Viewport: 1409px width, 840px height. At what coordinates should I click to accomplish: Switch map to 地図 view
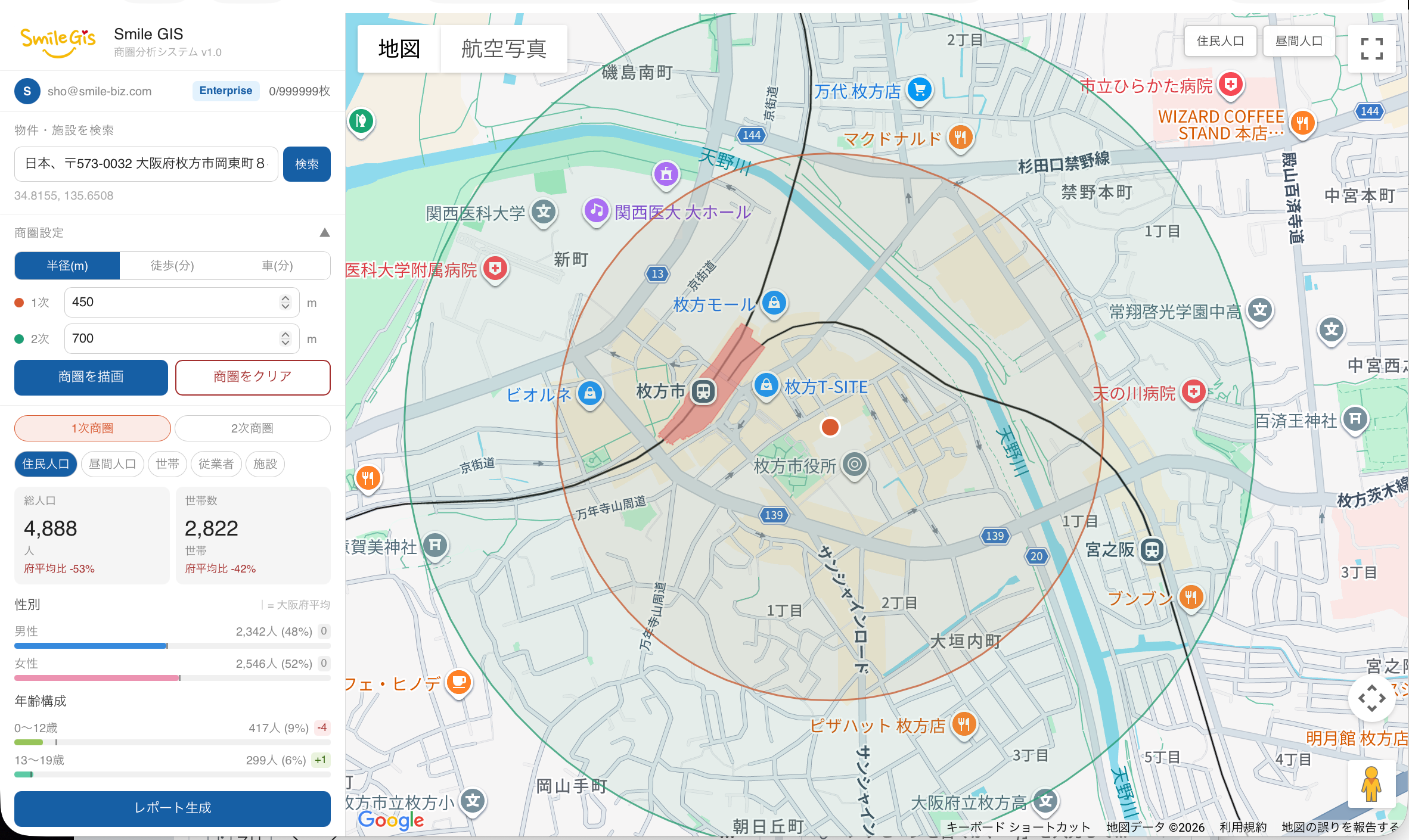coord(399,49)
